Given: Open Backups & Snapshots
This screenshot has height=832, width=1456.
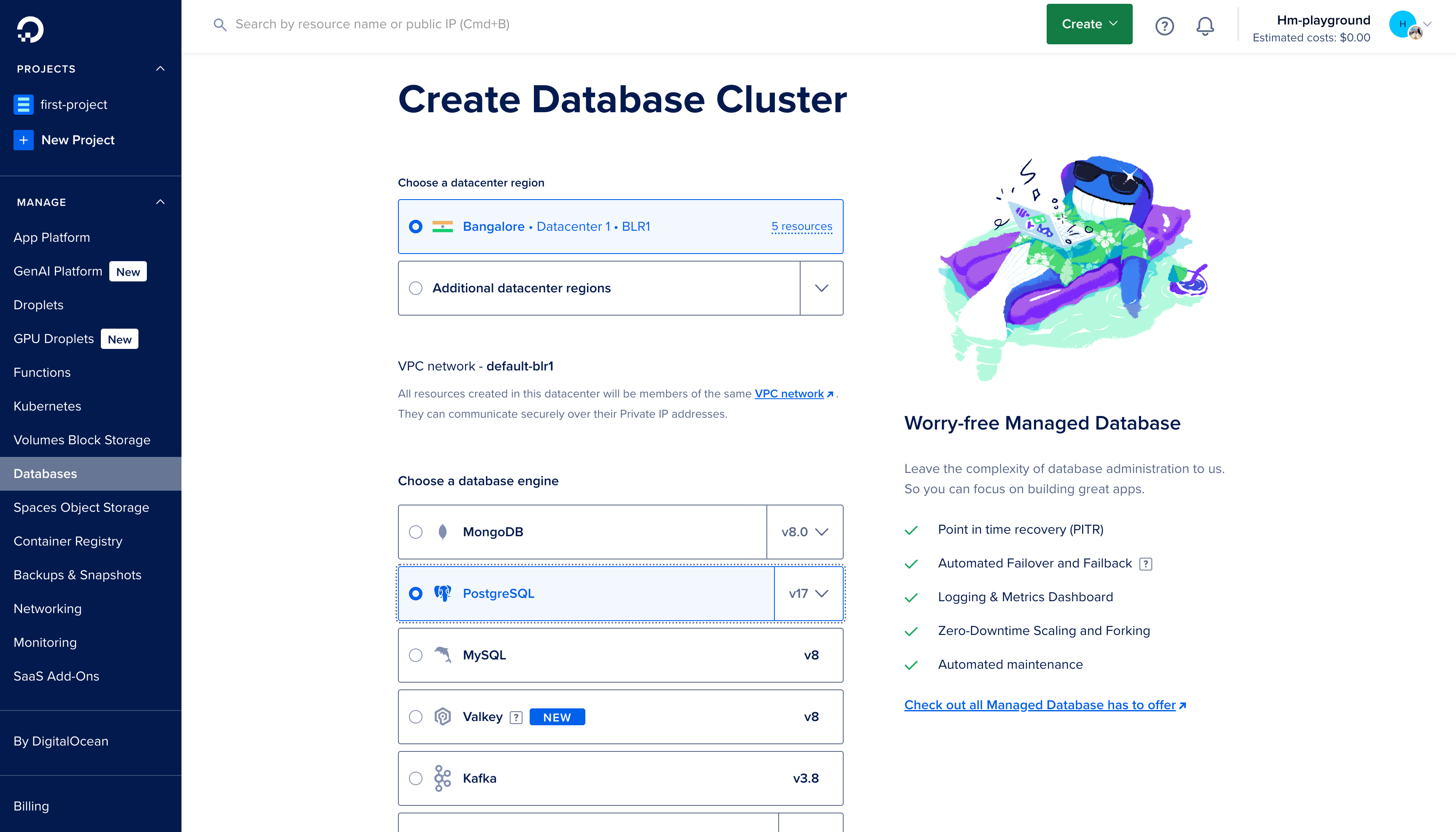Looking at the screenshot, I should [77, 575].
